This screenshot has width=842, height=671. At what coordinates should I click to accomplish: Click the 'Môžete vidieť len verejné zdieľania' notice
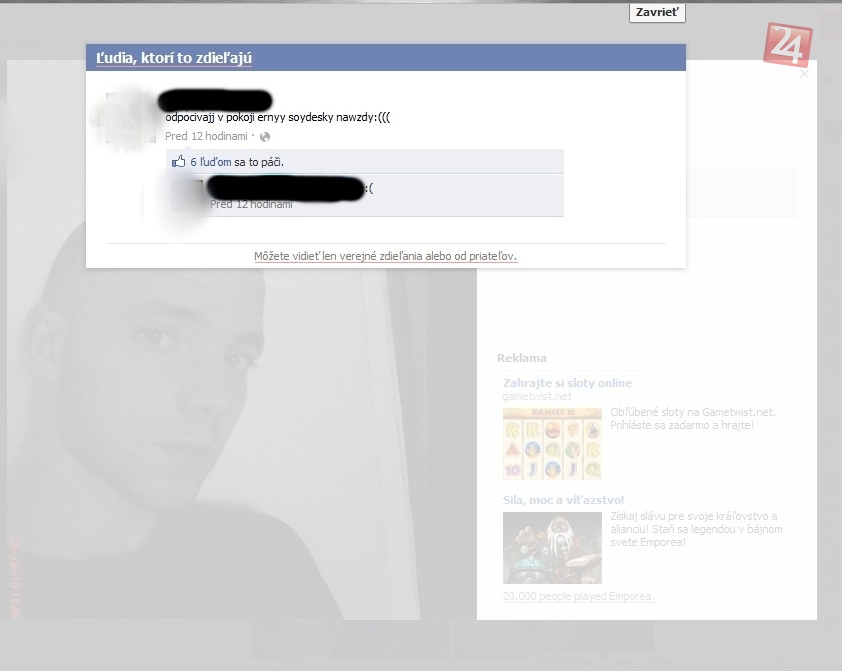pyautogui.click(x=385, y=256)
